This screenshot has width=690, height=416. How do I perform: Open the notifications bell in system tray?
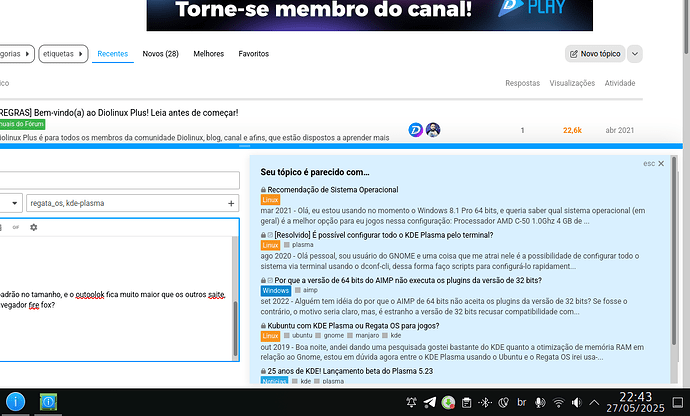click(x=411, y=402)
